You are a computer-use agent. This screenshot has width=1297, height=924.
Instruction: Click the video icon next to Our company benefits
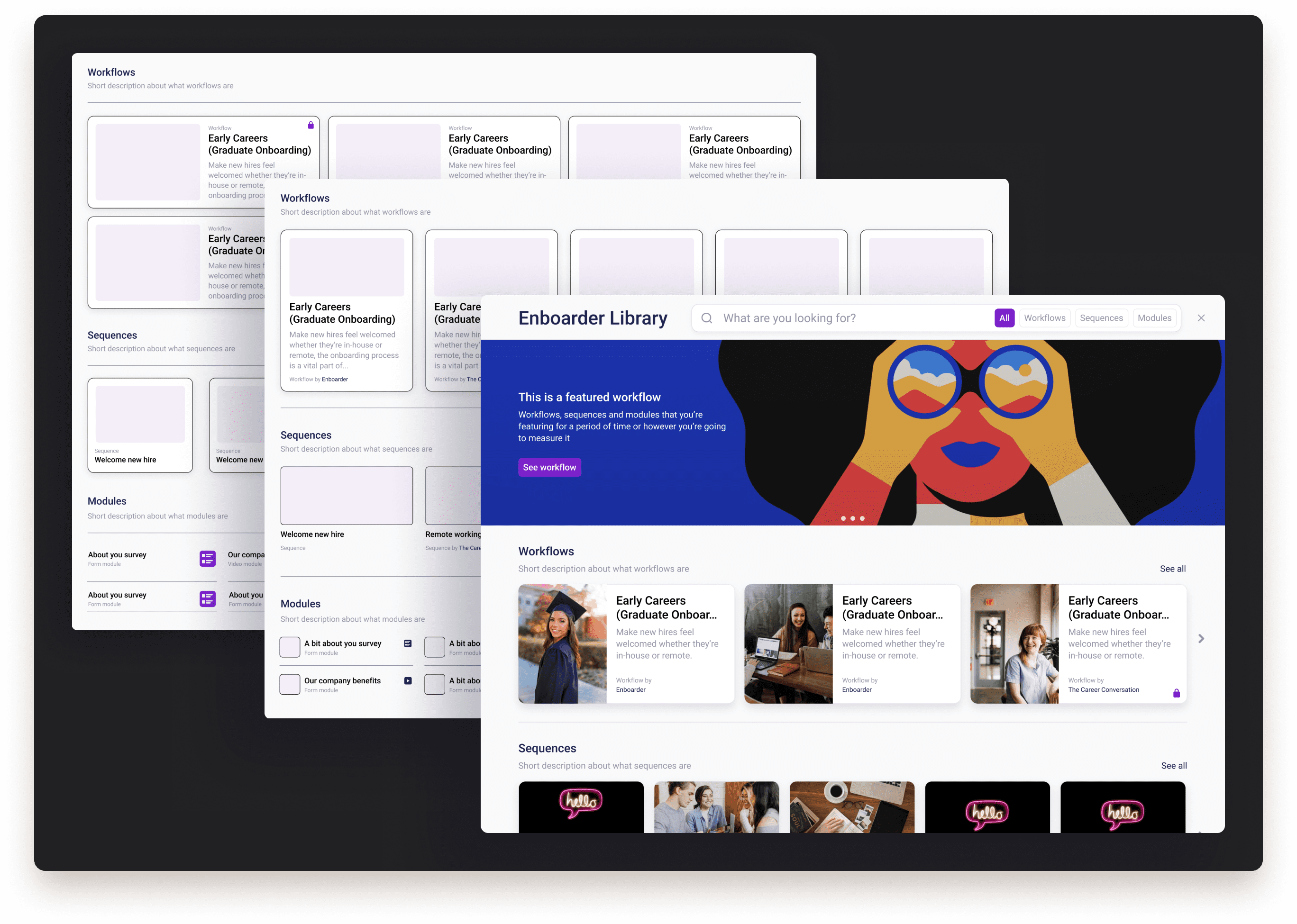408,681
